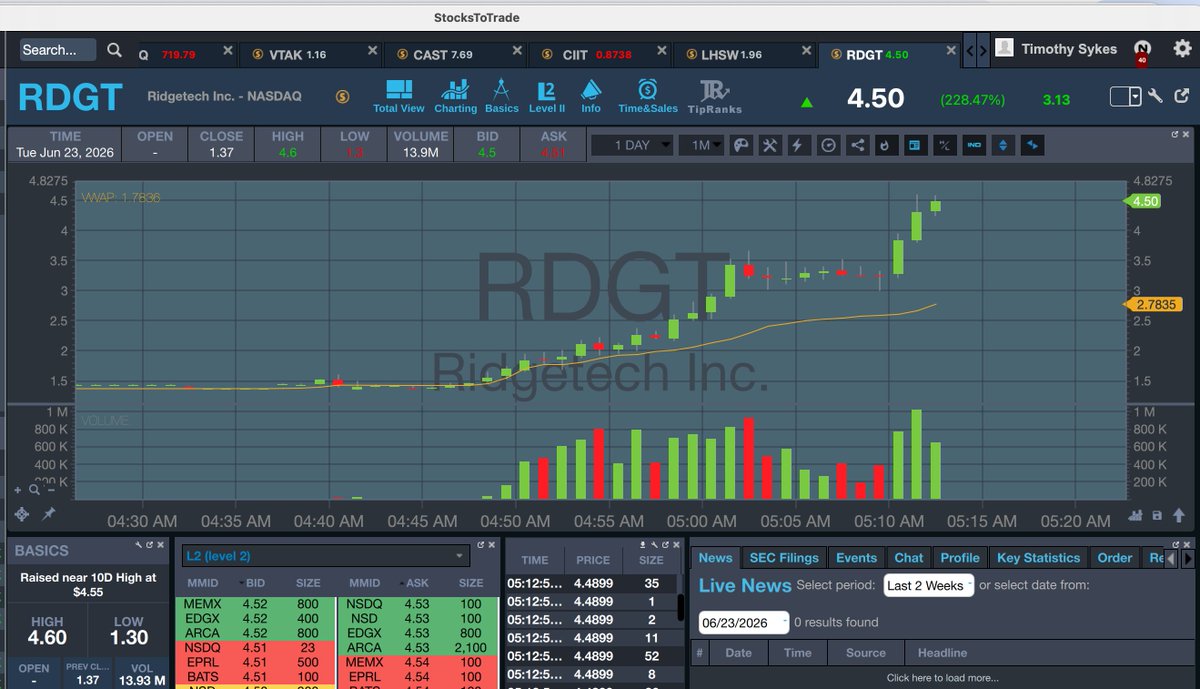Viewport: 1200px width, 689px height.
Task: Open the Last 2 Weeks period dropdown
Action: point(928,585)
